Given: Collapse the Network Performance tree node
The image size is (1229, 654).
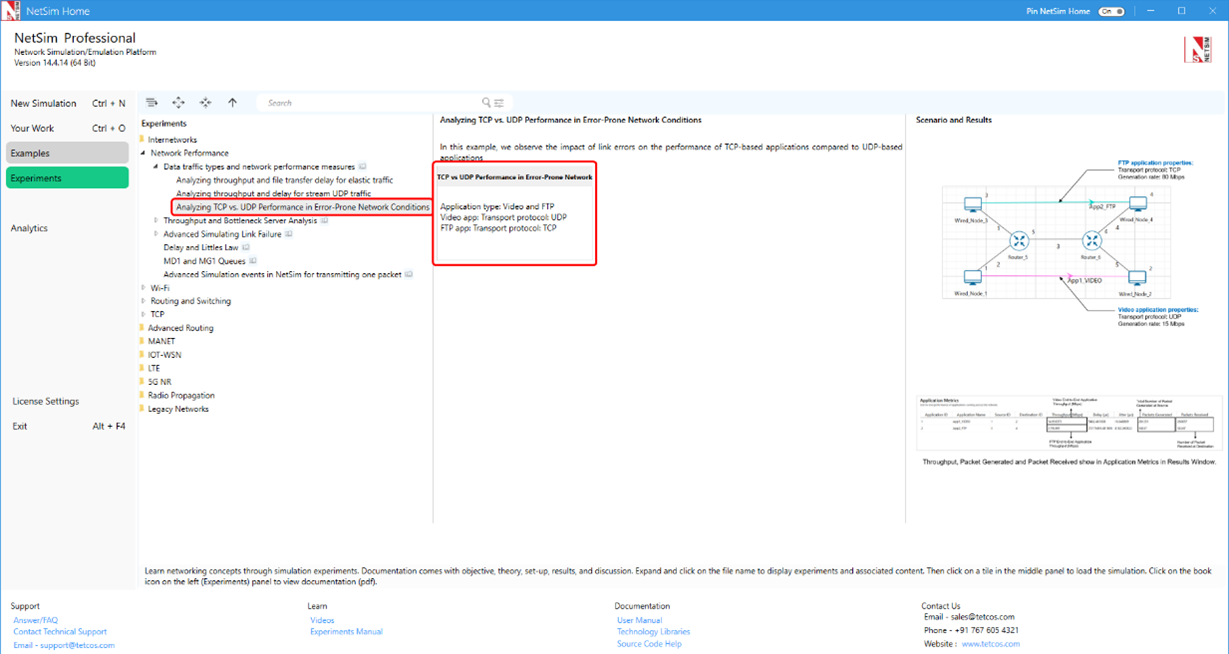Looking at the screenshot, I should click(x=144, y=153).
